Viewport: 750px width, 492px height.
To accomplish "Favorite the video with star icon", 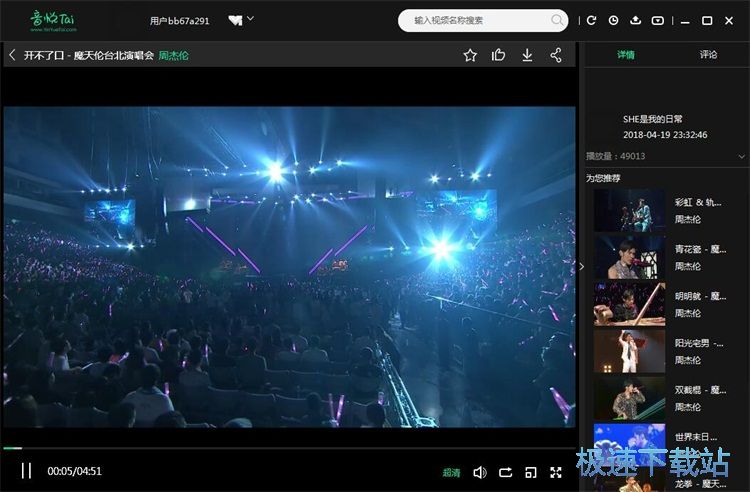I will click(x=470, y=55).
